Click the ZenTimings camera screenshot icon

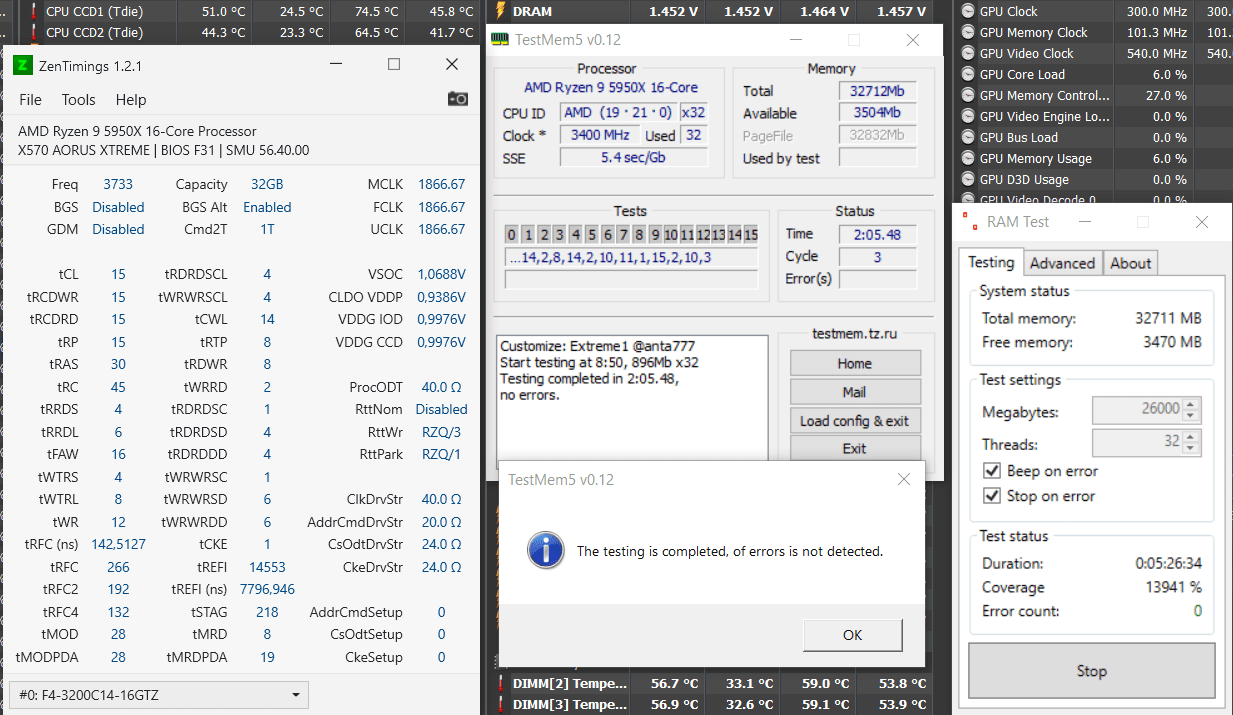pos(457,99)
